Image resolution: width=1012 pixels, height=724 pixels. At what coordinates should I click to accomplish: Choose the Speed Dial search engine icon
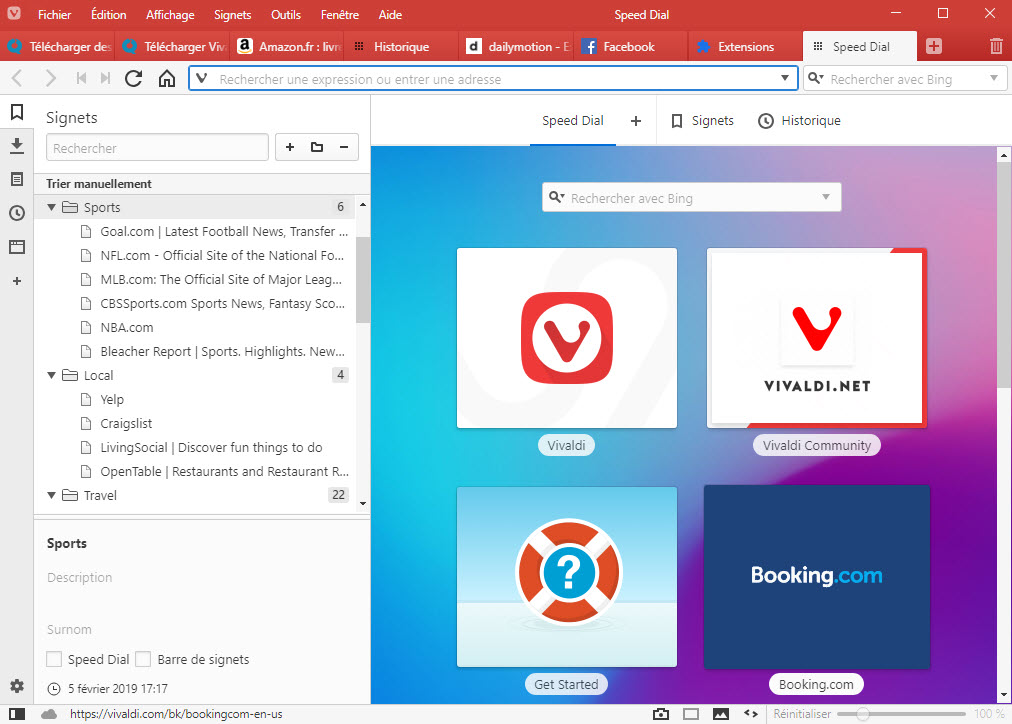[557, 197]
